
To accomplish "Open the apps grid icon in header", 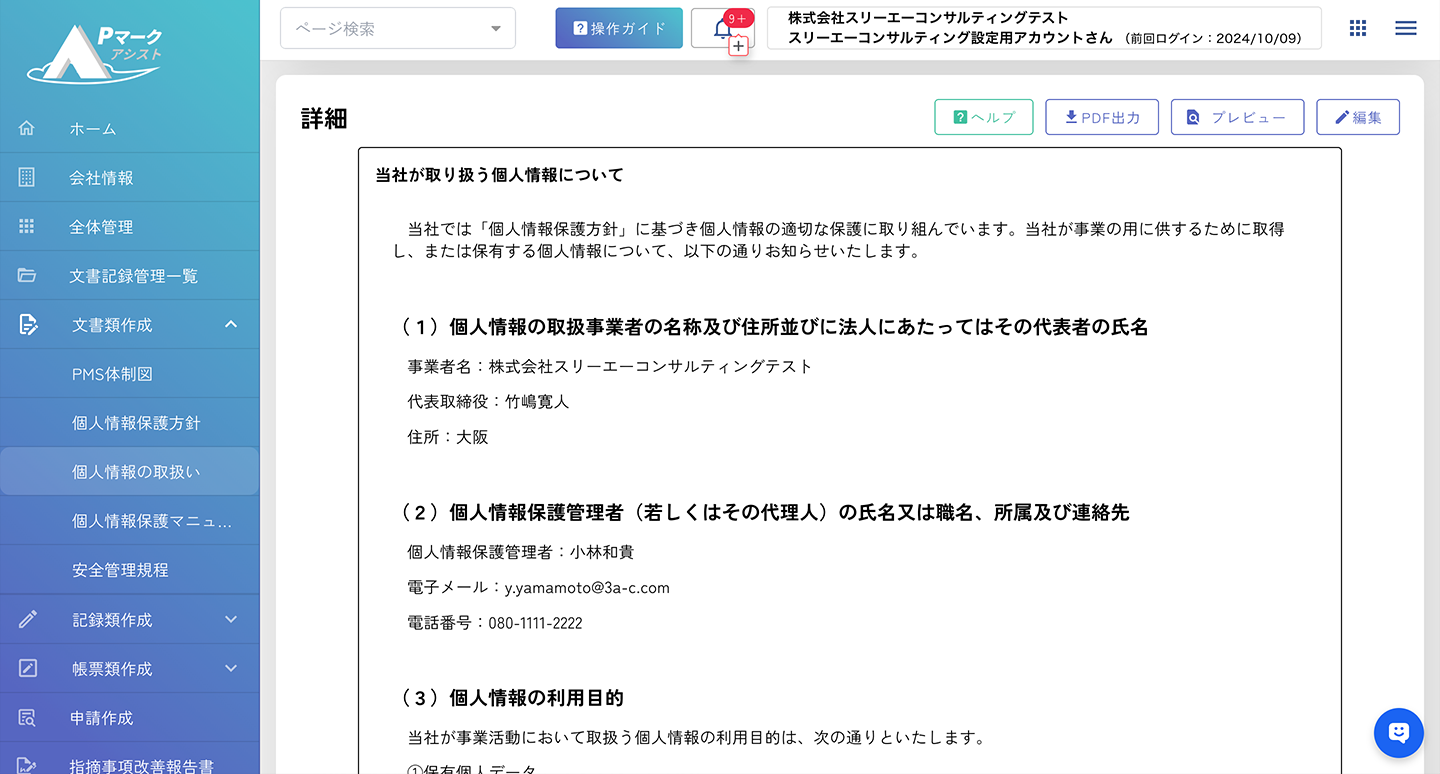I will pyautogui.click(x=1357, y=28).
